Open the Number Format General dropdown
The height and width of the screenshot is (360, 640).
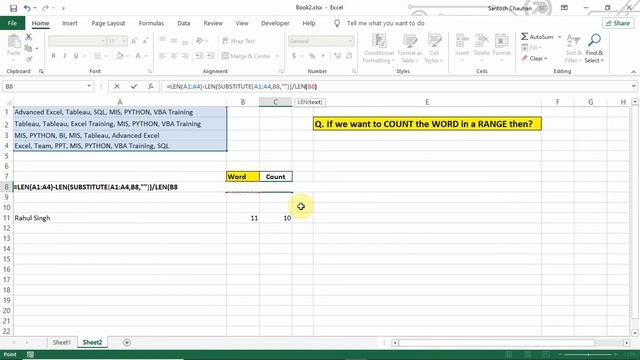point(350,41)
